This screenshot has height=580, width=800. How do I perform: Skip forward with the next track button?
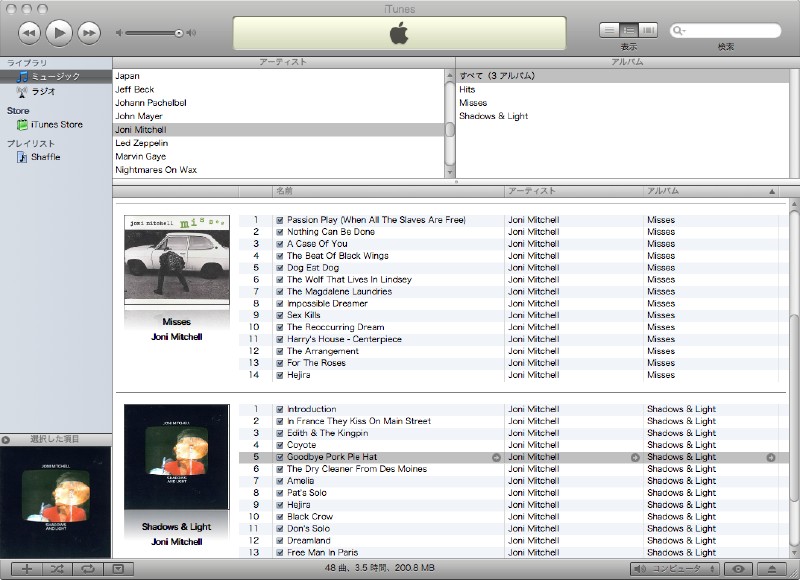click(x=89, y=33)
